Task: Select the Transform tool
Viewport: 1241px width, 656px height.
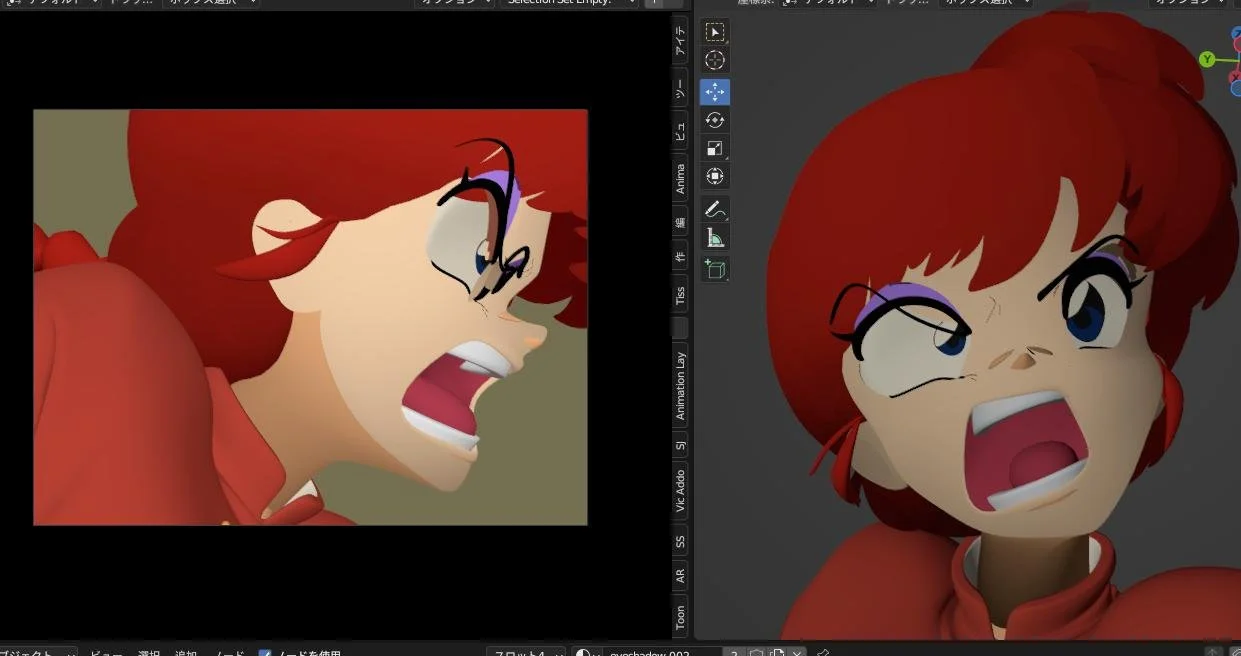Action: click(715, 176)
